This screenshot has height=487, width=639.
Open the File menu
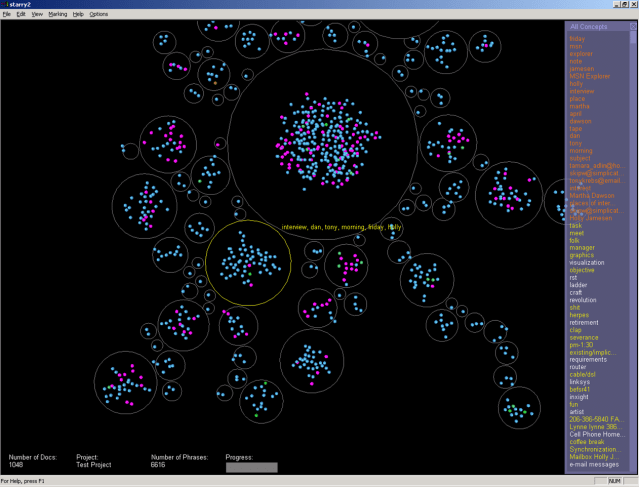pyautogui.click(x=7, y=14)
